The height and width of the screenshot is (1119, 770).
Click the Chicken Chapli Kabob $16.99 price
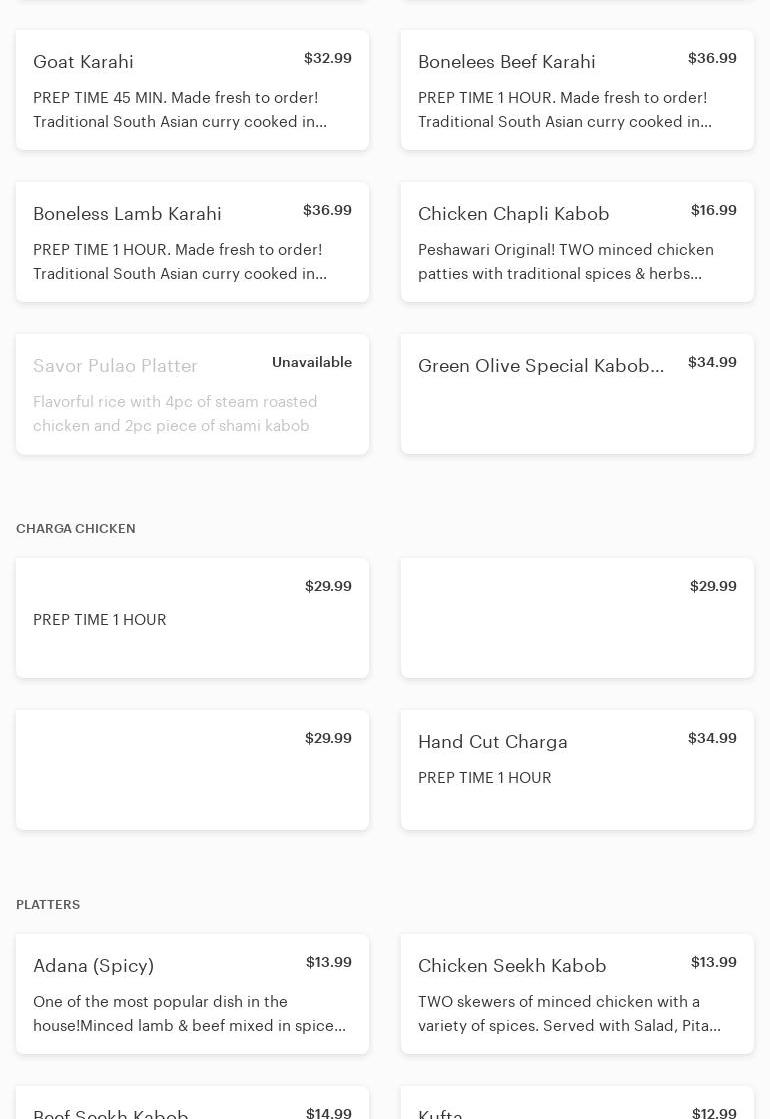(713, 211)
